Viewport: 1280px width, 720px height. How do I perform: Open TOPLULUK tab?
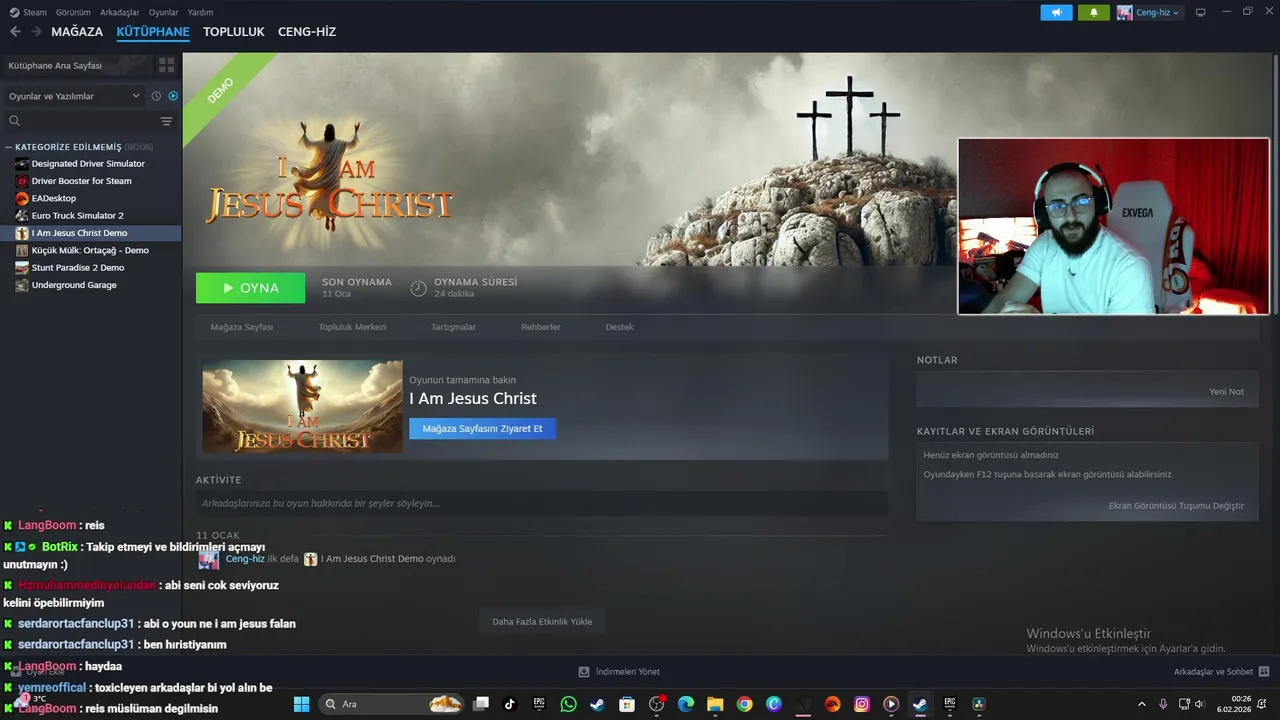(x=234, y=32)
